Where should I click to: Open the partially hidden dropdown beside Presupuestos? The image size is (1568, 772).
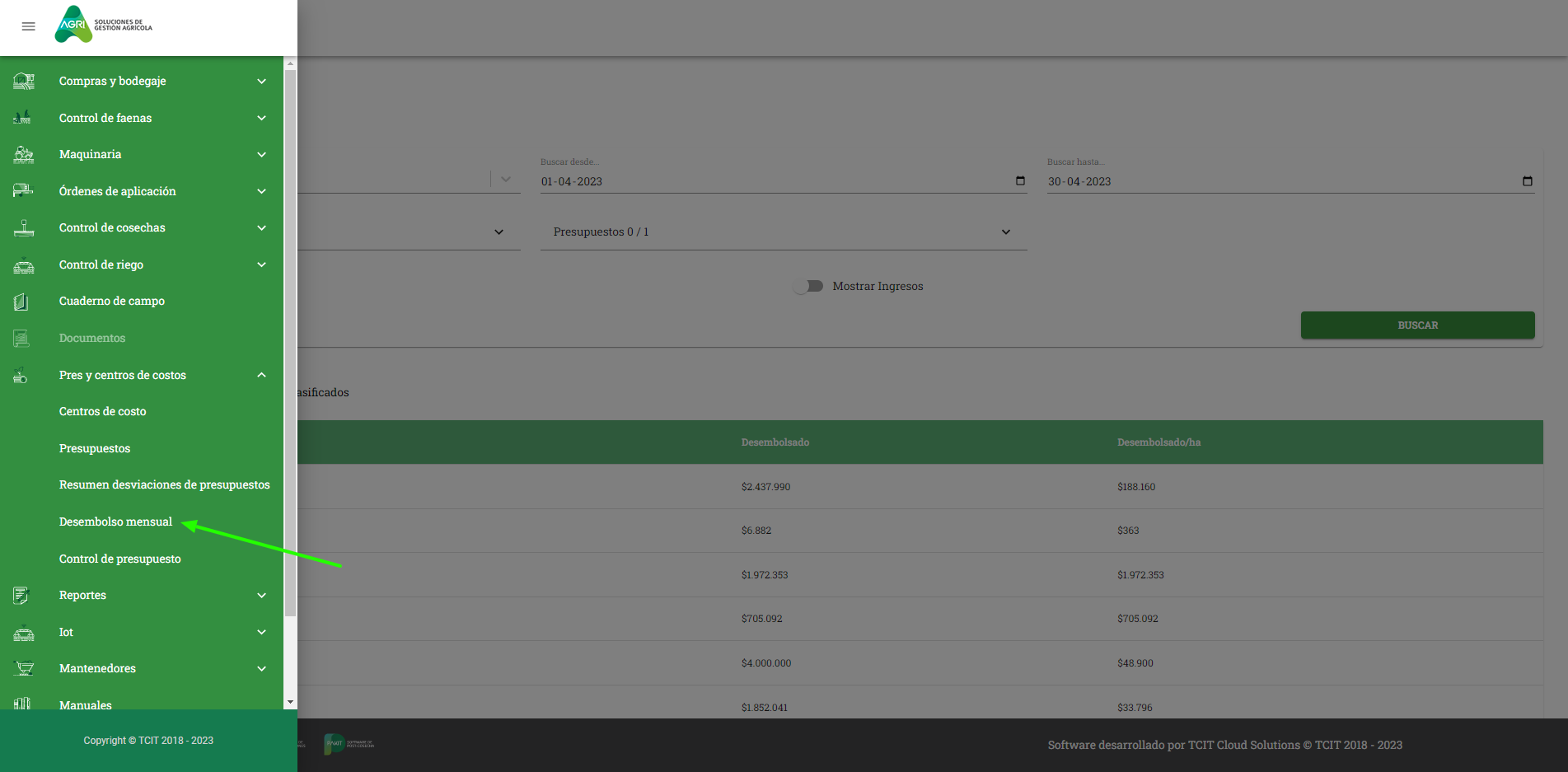point(498,232)
